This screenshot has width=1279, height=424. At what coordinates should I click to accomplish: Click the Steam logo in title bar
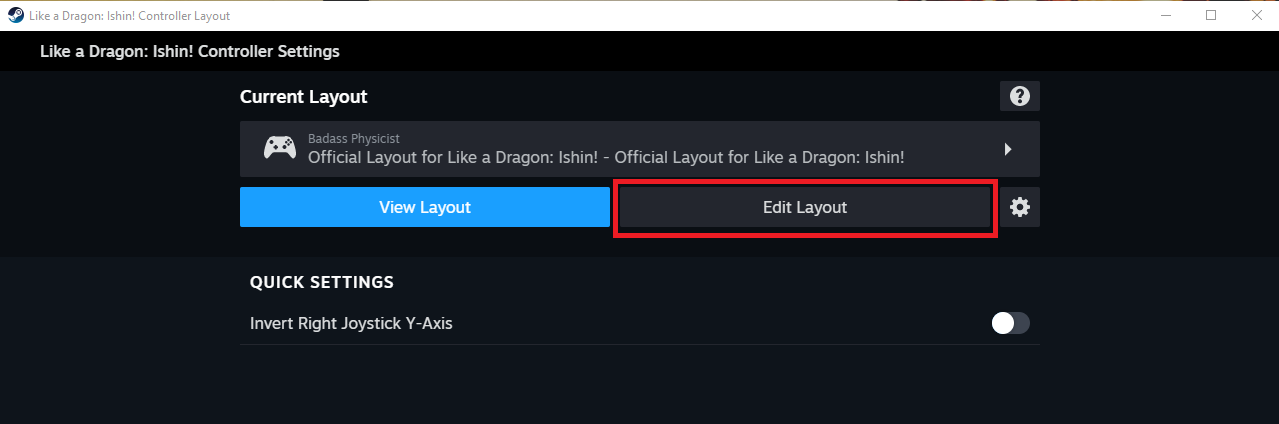coord(15,15)
